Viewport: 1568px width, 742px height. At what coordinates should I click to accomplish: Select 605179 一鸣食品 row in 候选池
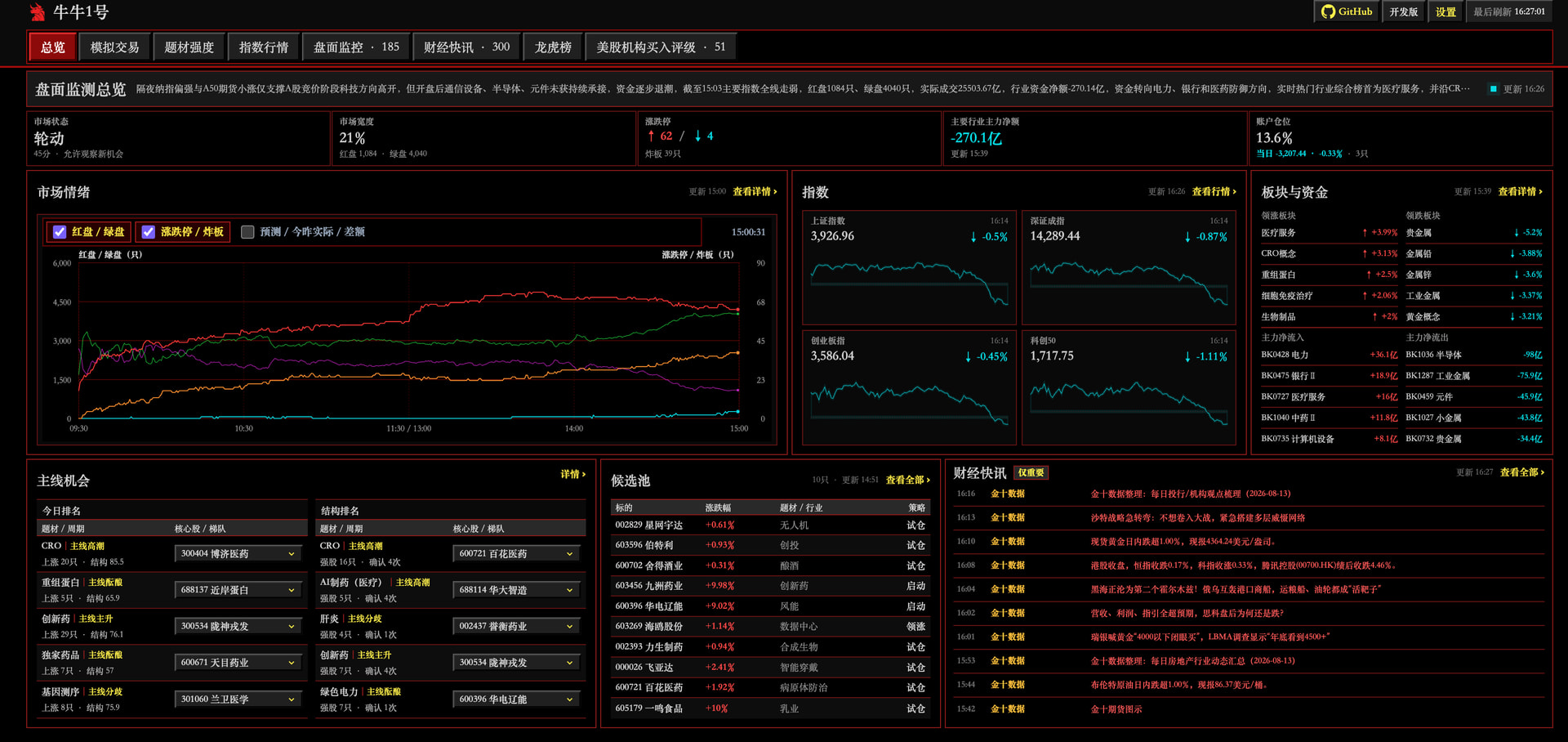tap(770, 708)
